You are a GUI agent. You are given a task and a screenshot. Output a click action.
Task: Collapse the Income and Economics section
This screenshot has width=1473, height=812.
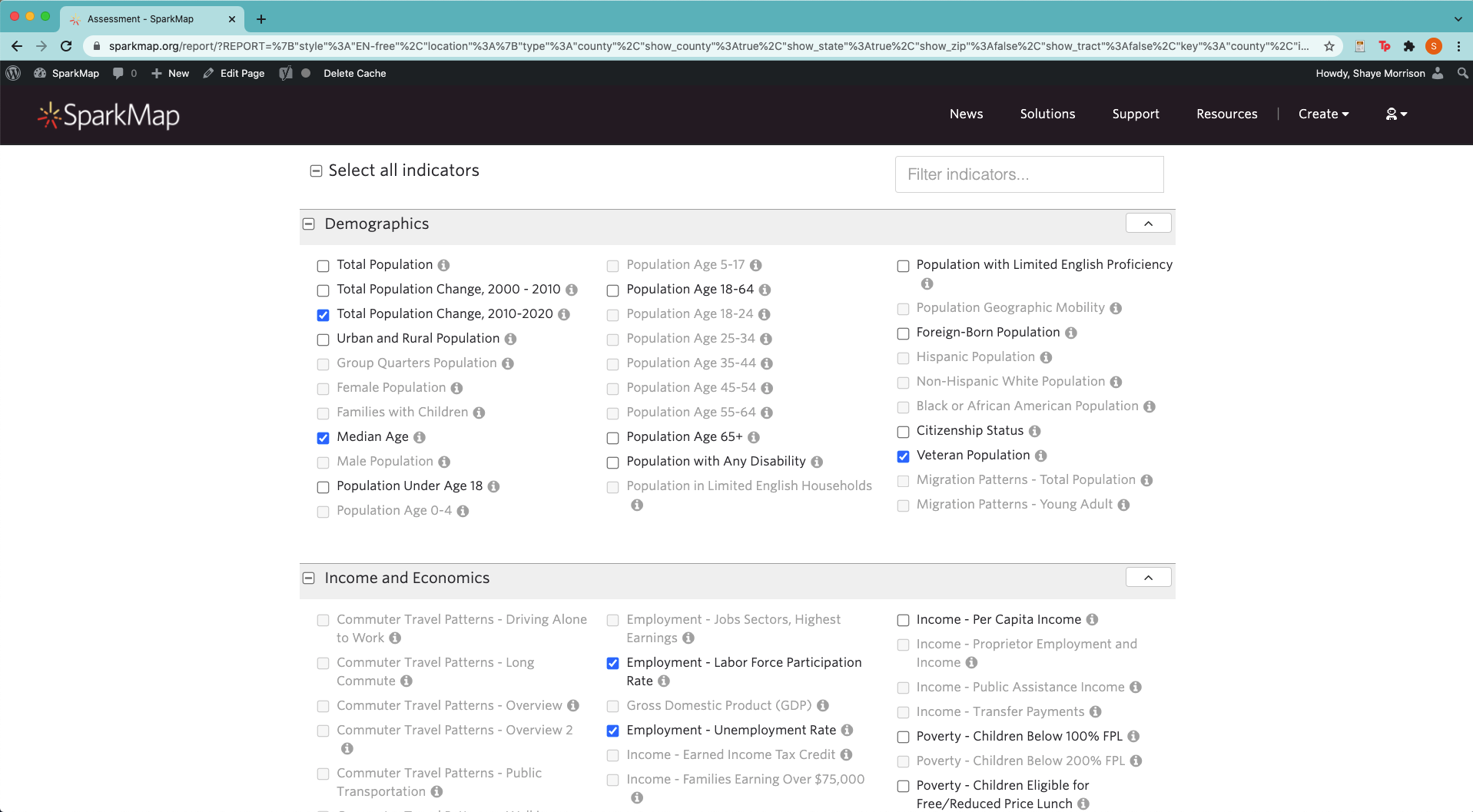(1148, 578)
